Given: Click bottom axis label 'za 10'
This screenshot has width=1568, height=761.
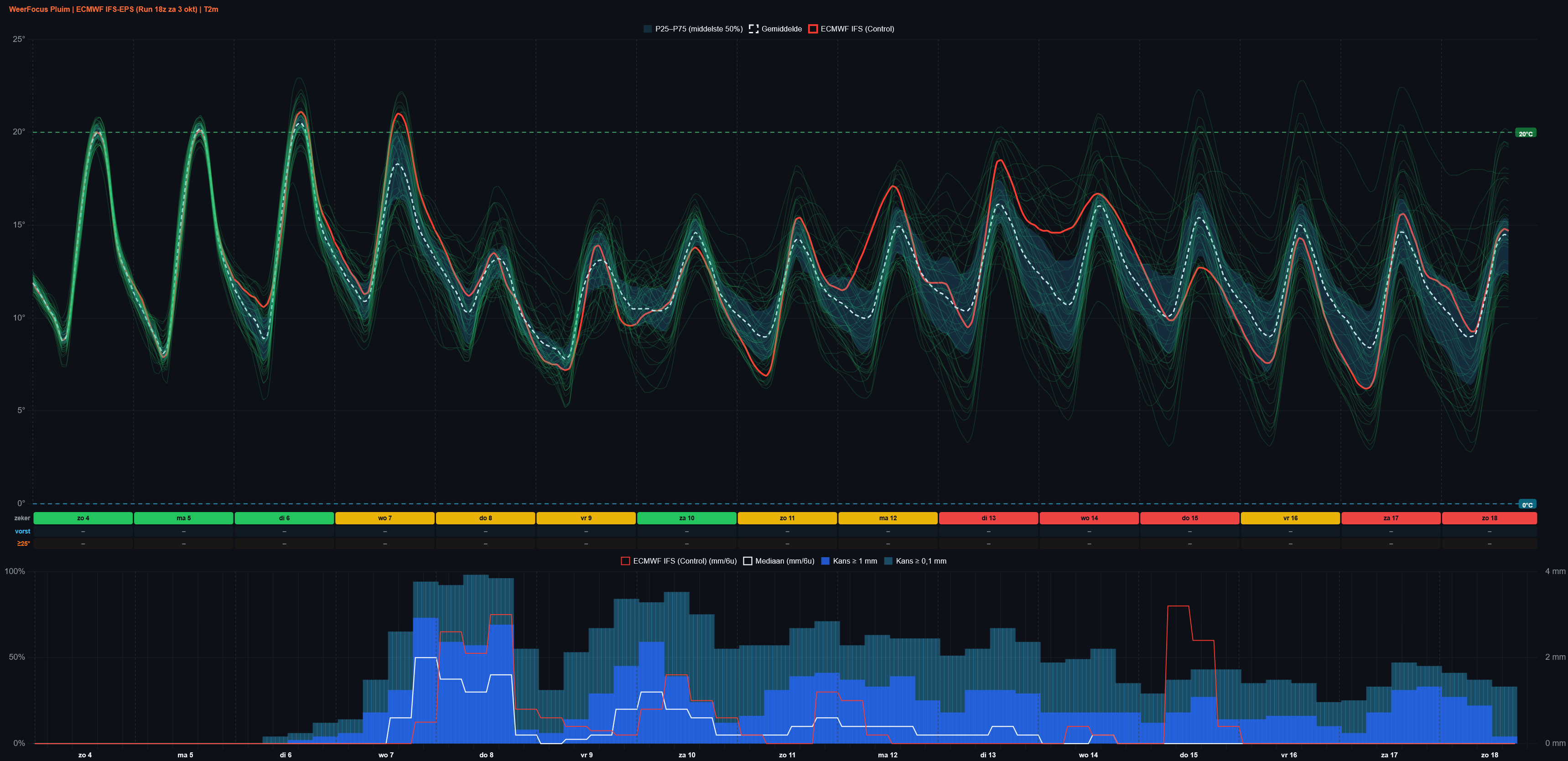Looking at the screenshot, I should (x=686, y=755).
